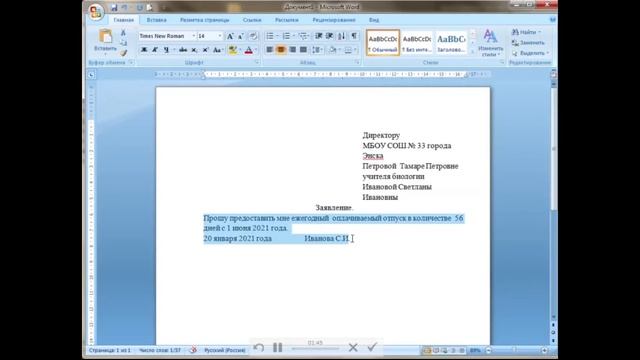Save document with the quick access Save icon
Screen dimensions: 640x360
coord(114,8)
